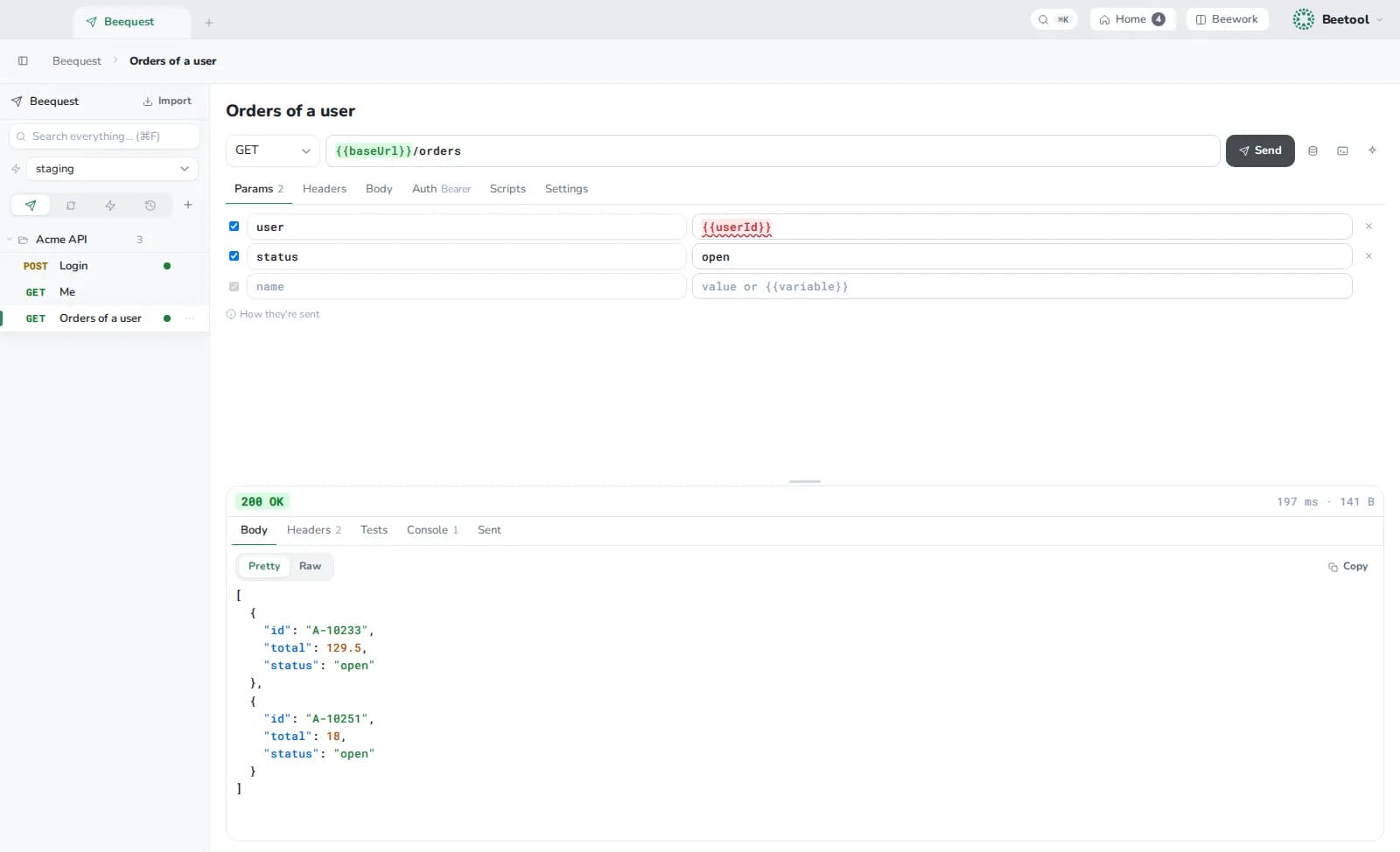Select the POST Login request
Viewport: 1400px width, 852px height.
104,266
